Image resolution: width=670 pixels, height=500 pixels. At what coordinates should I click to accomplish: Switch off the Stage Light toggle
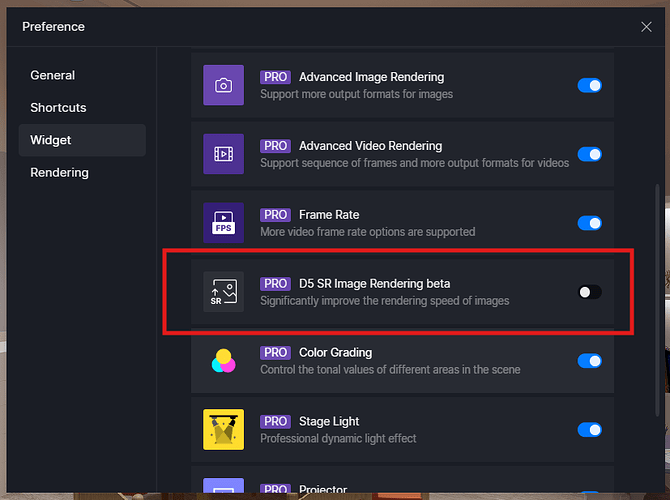(x=589, y=430)
